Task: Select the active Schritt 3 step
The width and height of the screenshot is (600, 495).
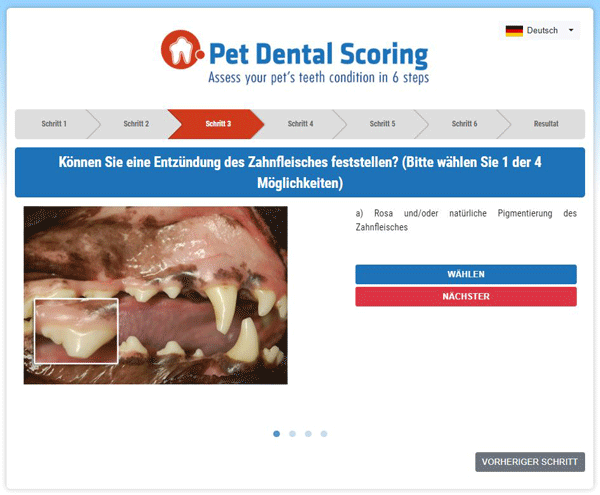Action: (x=218, y=124)
